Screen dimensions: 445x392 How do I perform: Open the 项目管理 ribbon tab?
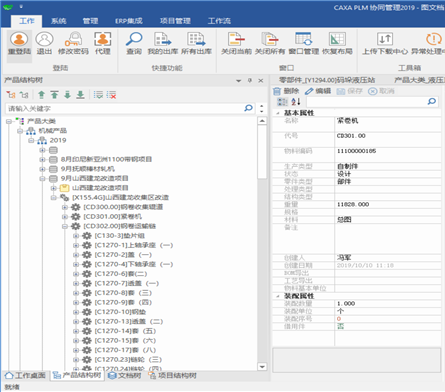(175, 21)
